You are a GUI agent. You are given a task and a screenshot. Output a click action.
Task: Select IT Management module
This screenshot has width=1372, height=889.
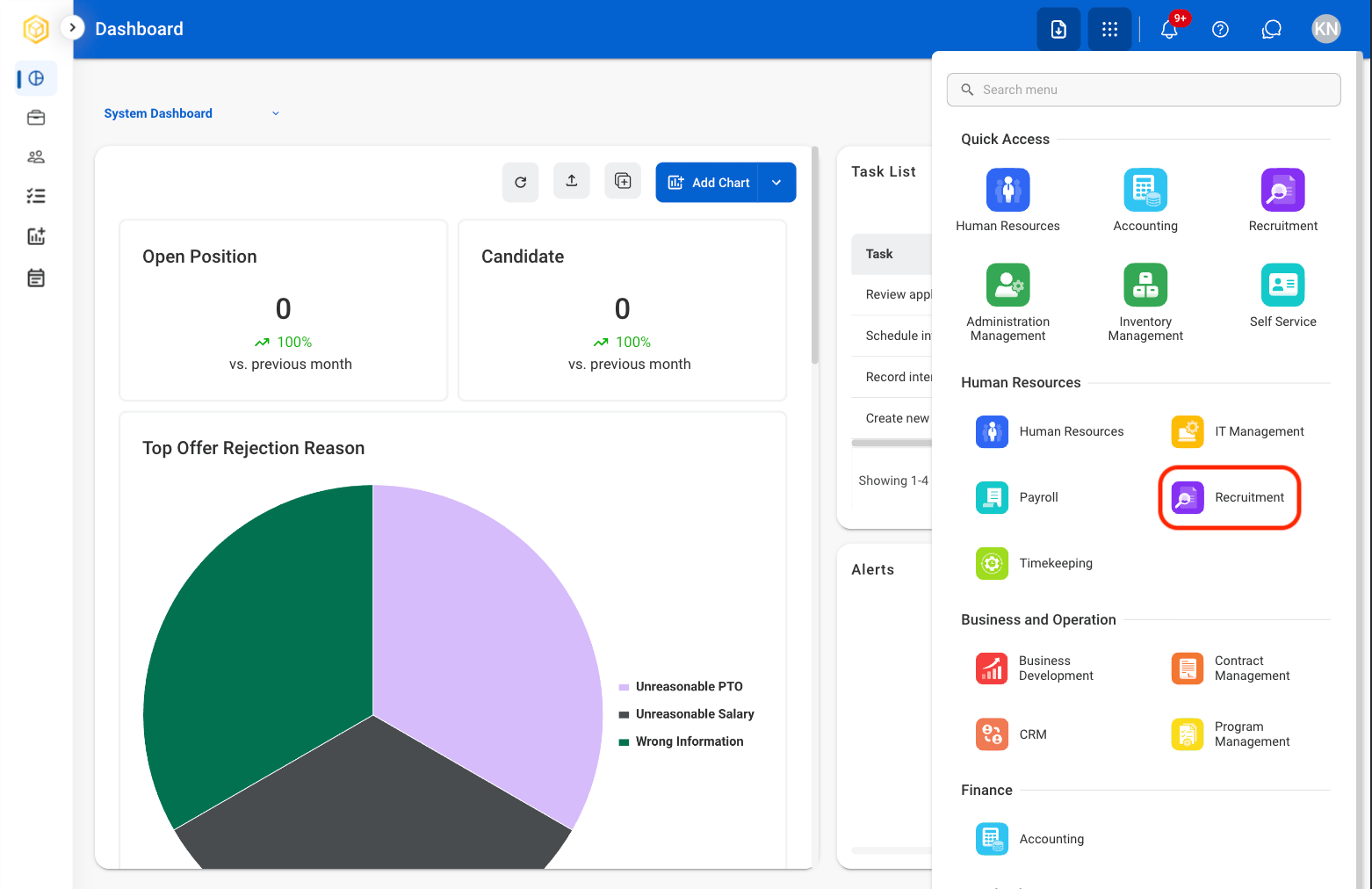point(1238,431)
